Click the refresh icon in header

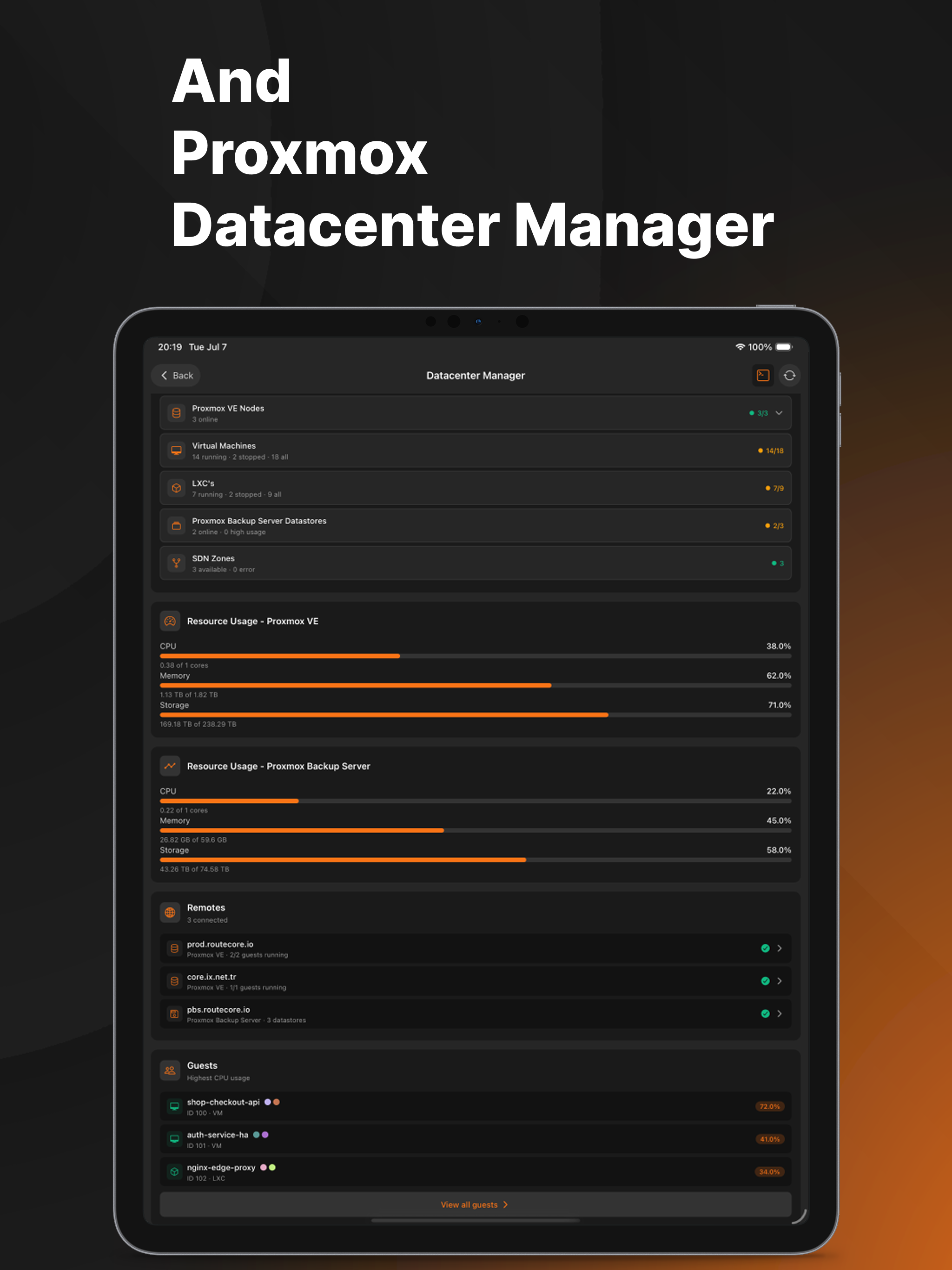789,376
